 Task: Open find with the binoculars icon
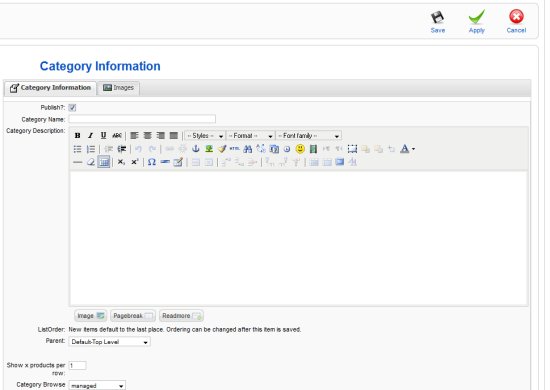[248, 149]
